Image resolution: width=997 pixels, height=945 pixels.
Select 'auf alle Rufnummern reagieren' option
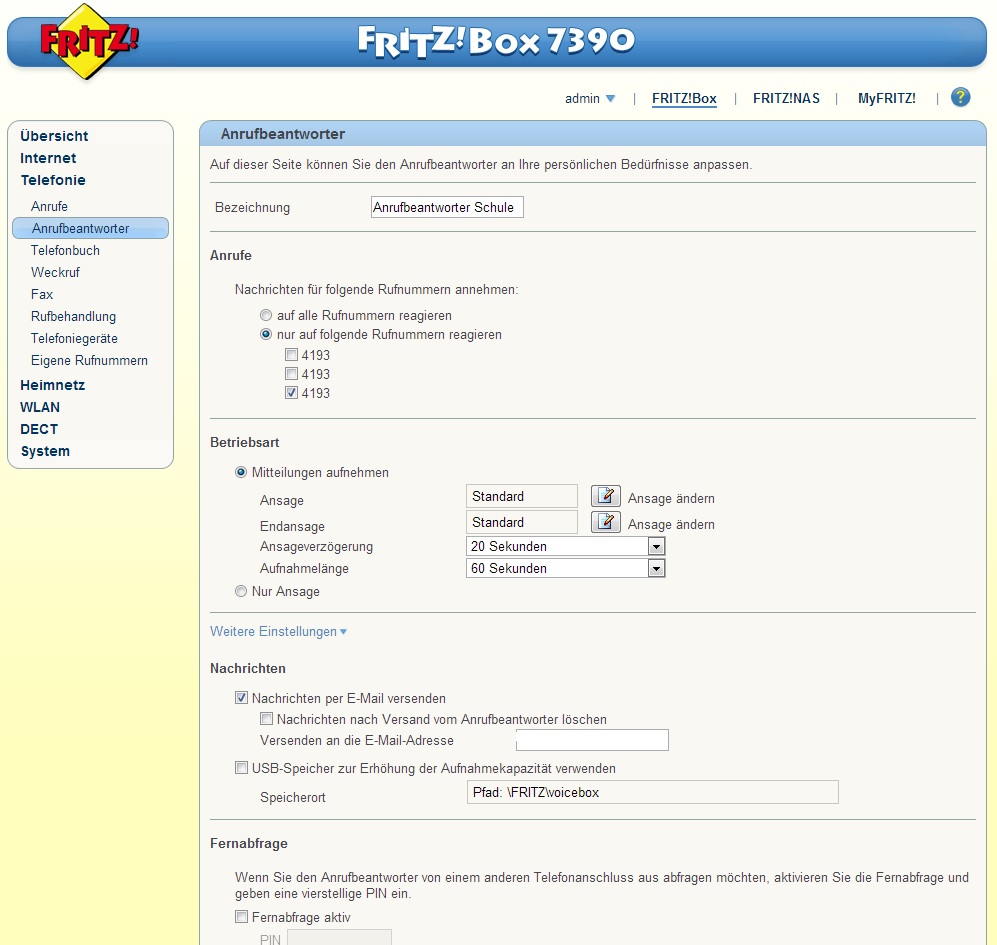click(266, 315)
